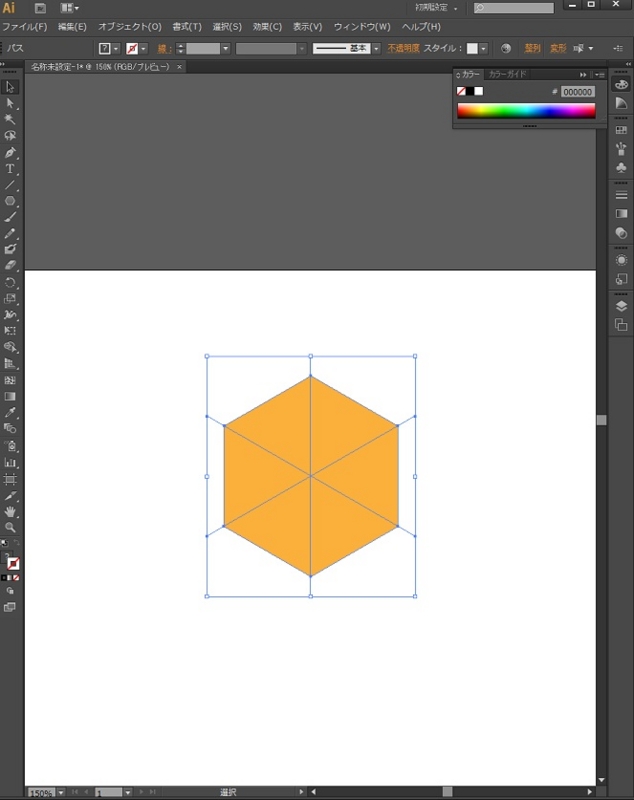Open the Swatches panel icon
This screenshot has height=800, width=634.
tap(621, 130)
